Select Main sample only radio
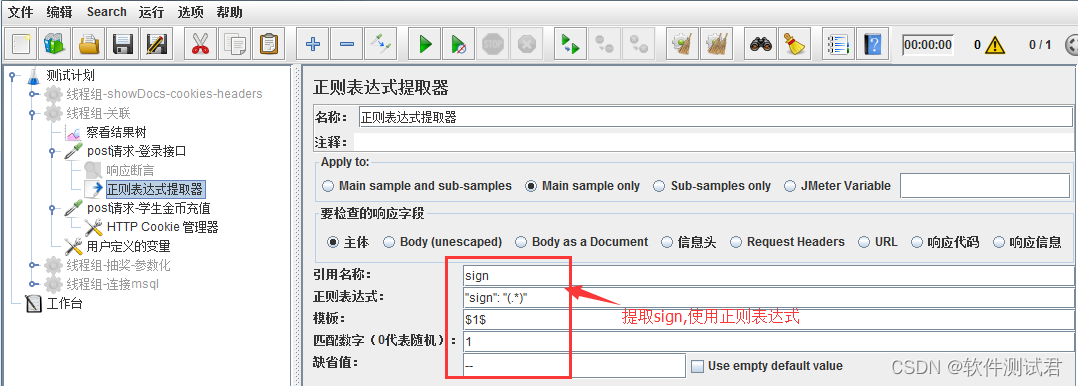Screen dimensions: 1078x386 (531, 186)
